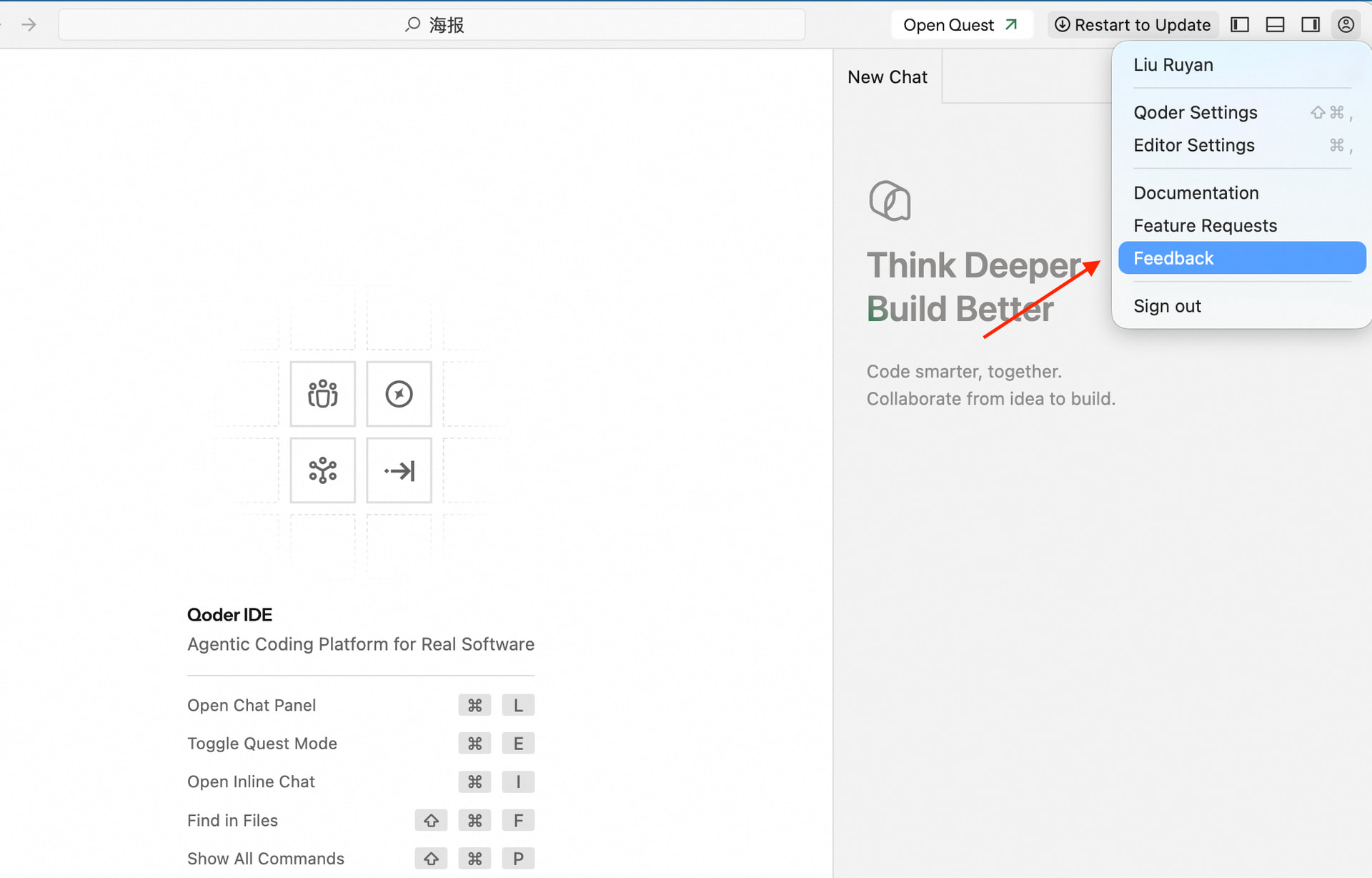Open Qoder Settings from the menu

[x=1242, y=112]
